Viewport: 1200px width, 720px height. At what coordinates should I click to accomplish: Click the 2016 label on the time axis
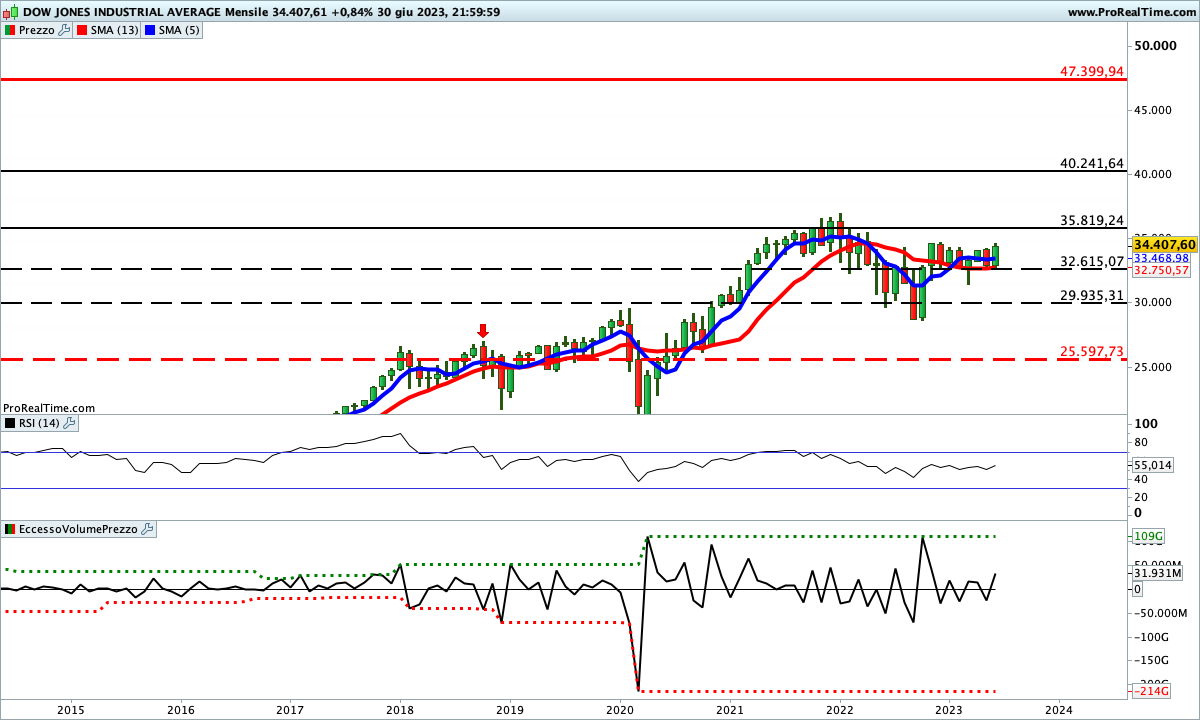tap(181, 710)
